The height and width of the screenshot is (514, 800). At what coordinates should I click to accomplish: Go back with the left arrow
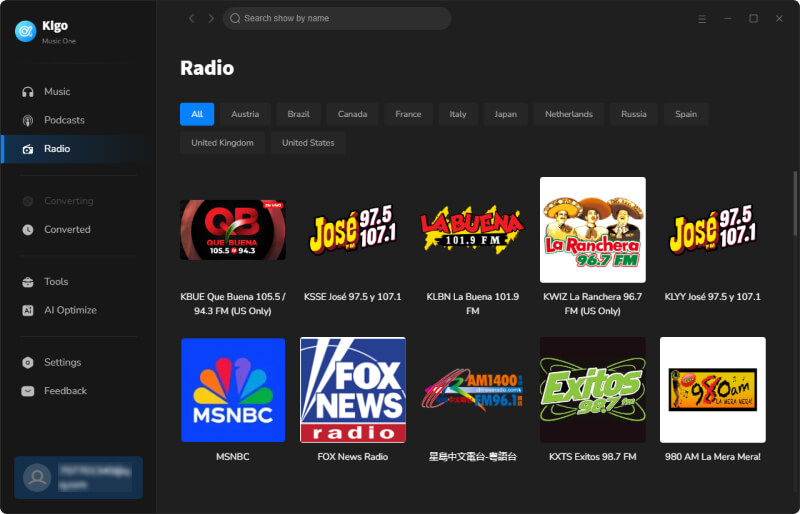tap(192, 18)
